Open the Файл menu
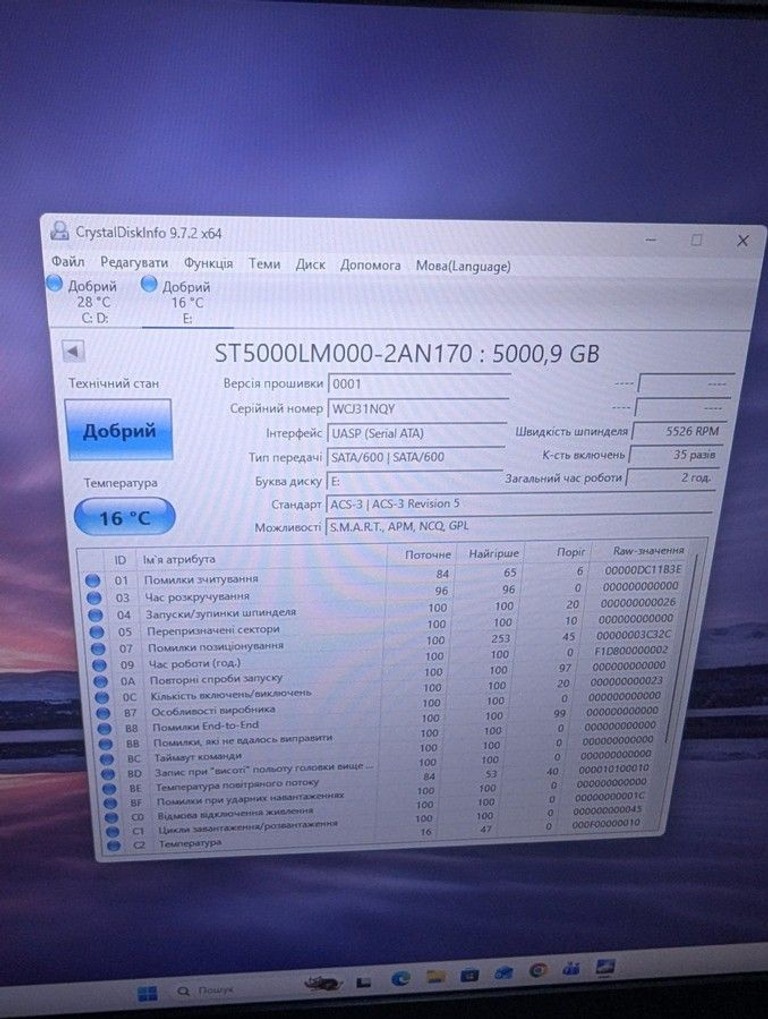The width and height of the screenshot is (768, 1019). 68,262
